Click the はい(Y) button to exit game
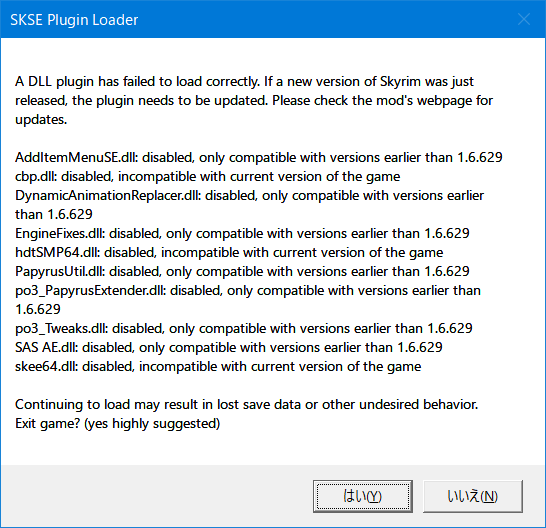Viewport: 546px width, 528px height. click(362, 496)
